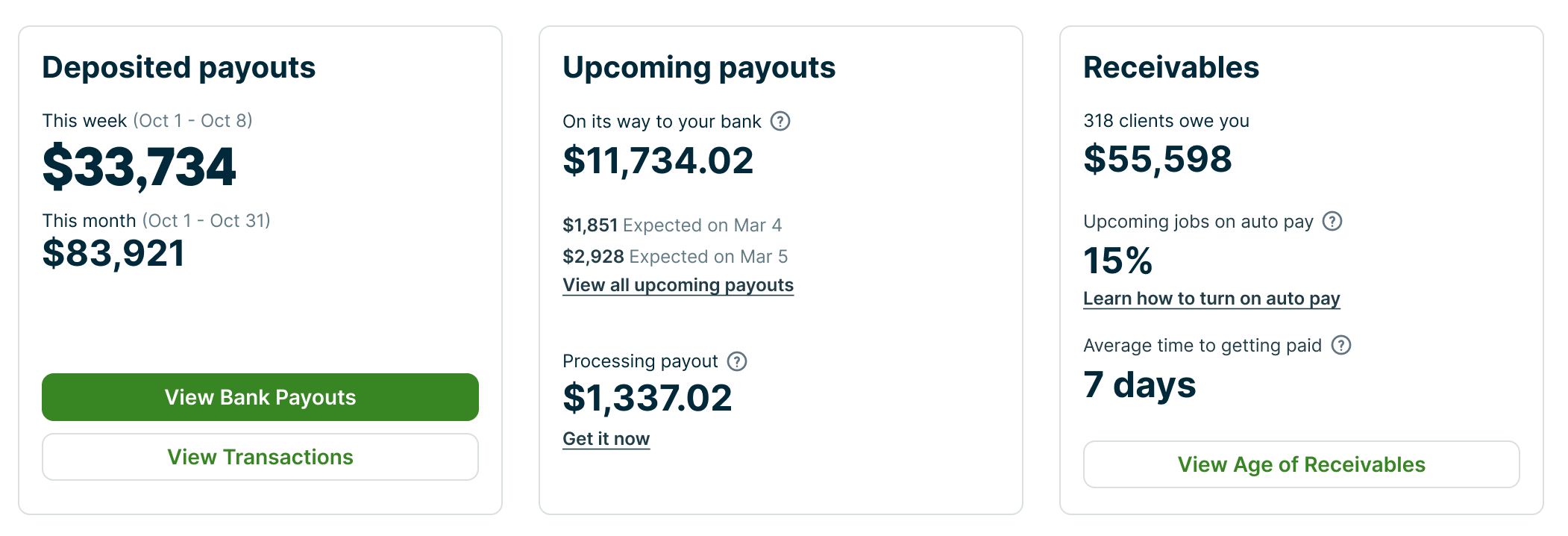The image size is (1568, 536).
Task: Show info for Average time to getting paid
Action: pyautogui.click(x=1340, y=345)
